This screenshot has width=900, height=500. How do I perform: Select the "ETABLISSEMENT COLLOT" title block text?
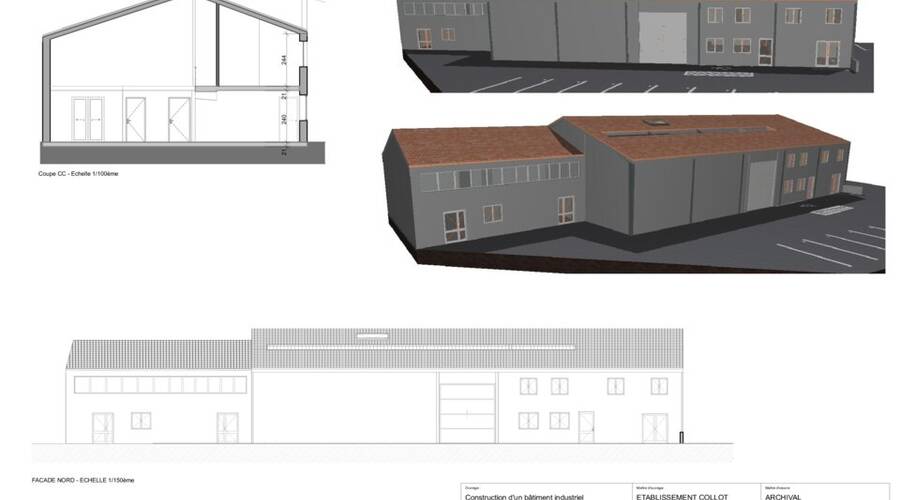[680, 496]
